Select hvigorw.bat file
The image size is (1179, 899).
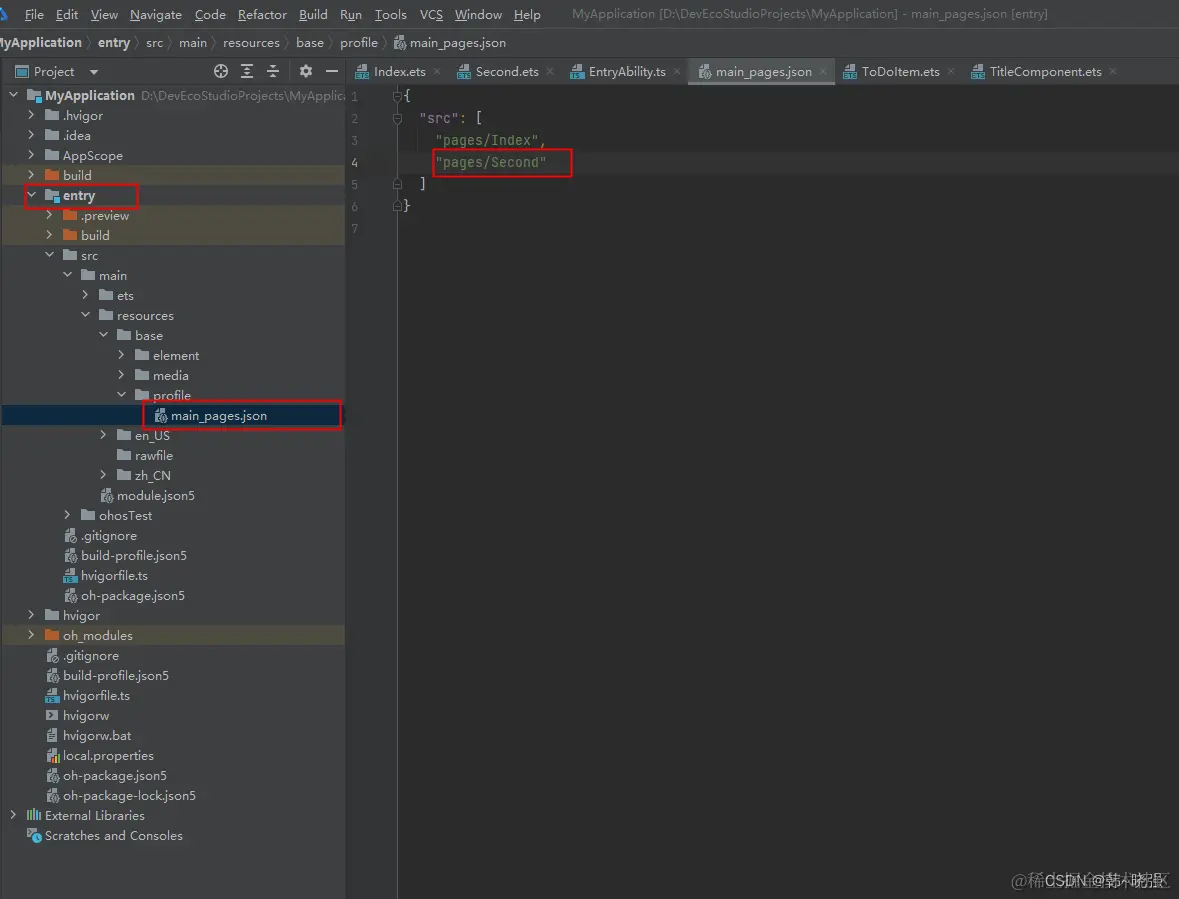96,735
